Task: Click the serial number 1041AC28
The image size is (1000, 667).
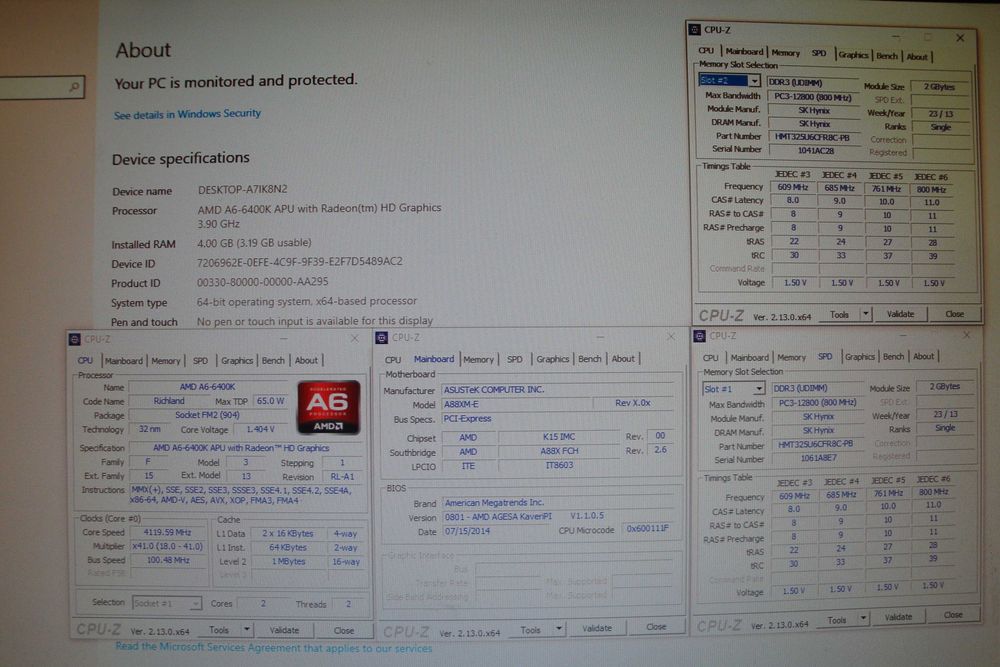Action: click(x=815, y=151)
